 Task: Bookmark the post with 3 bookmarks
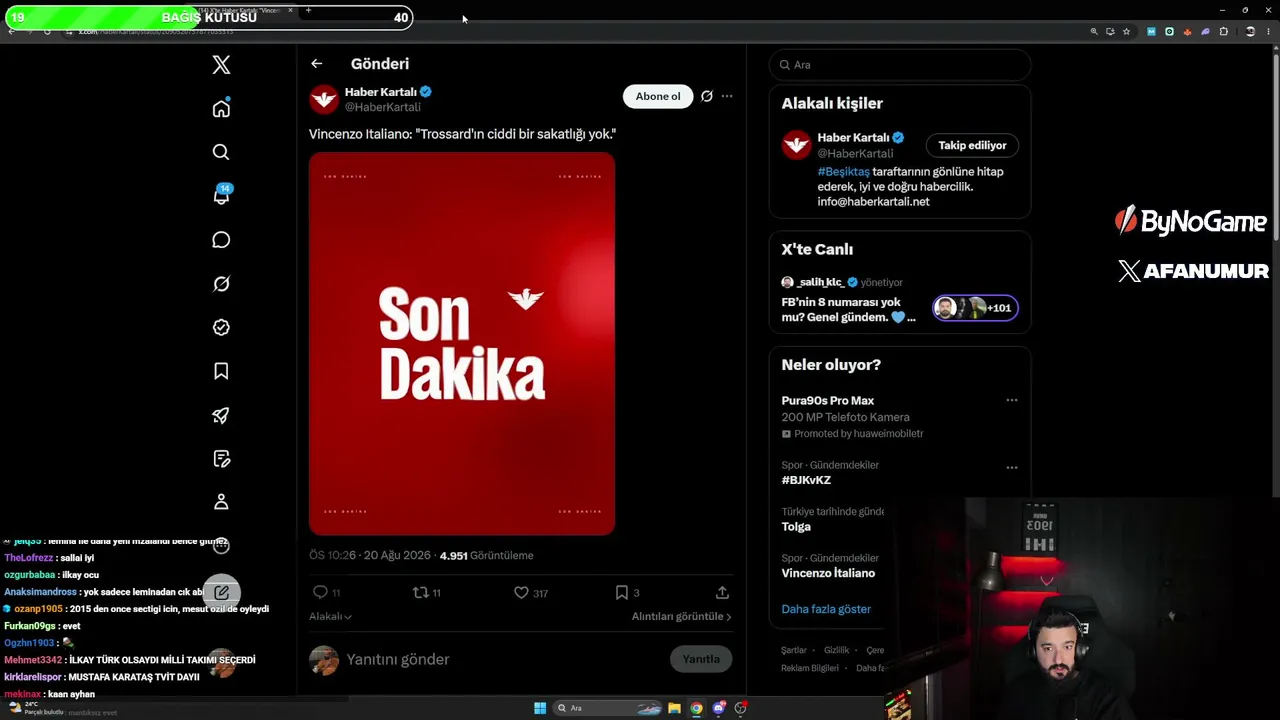point(621,592)
